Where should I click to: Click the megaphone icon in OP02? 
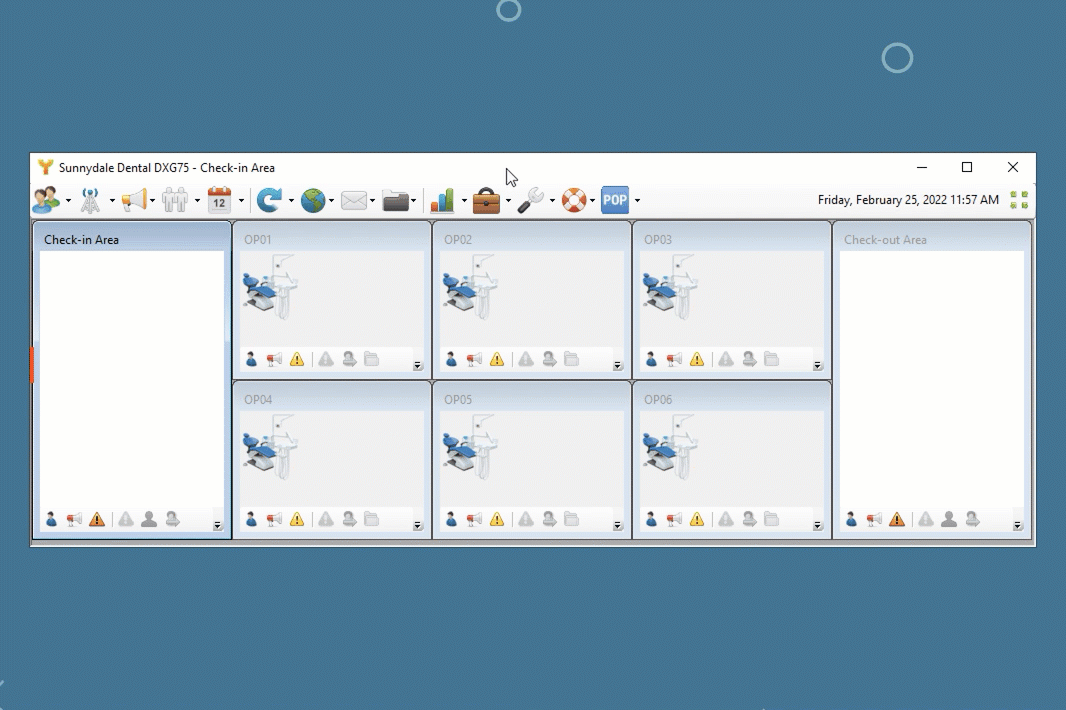coord(474,359)
